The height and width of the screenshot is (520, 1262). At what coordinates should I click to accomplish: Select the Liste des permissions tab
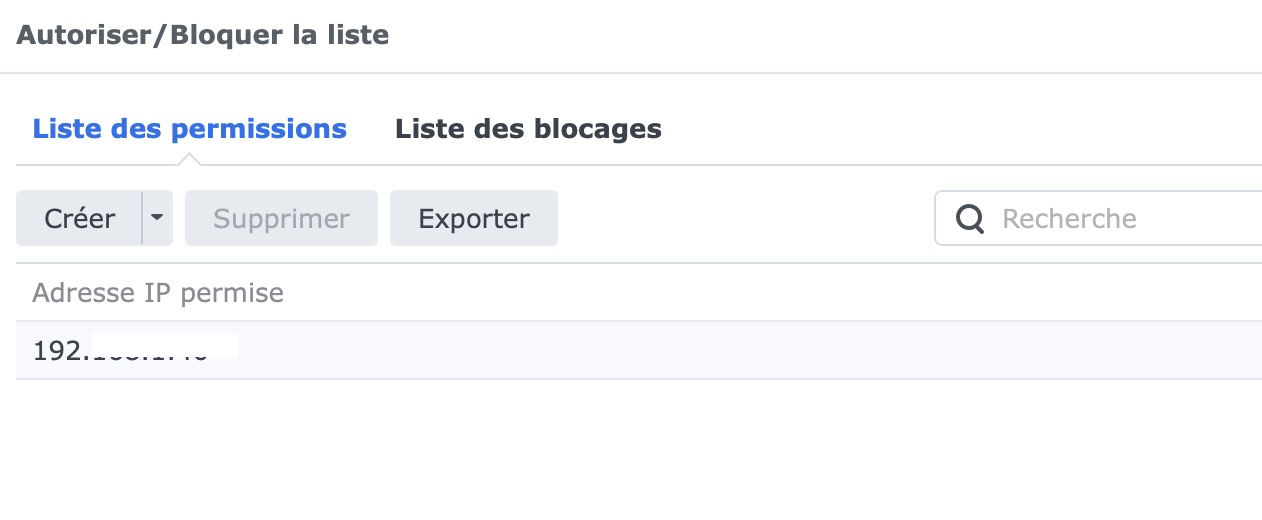coord(190,129)
